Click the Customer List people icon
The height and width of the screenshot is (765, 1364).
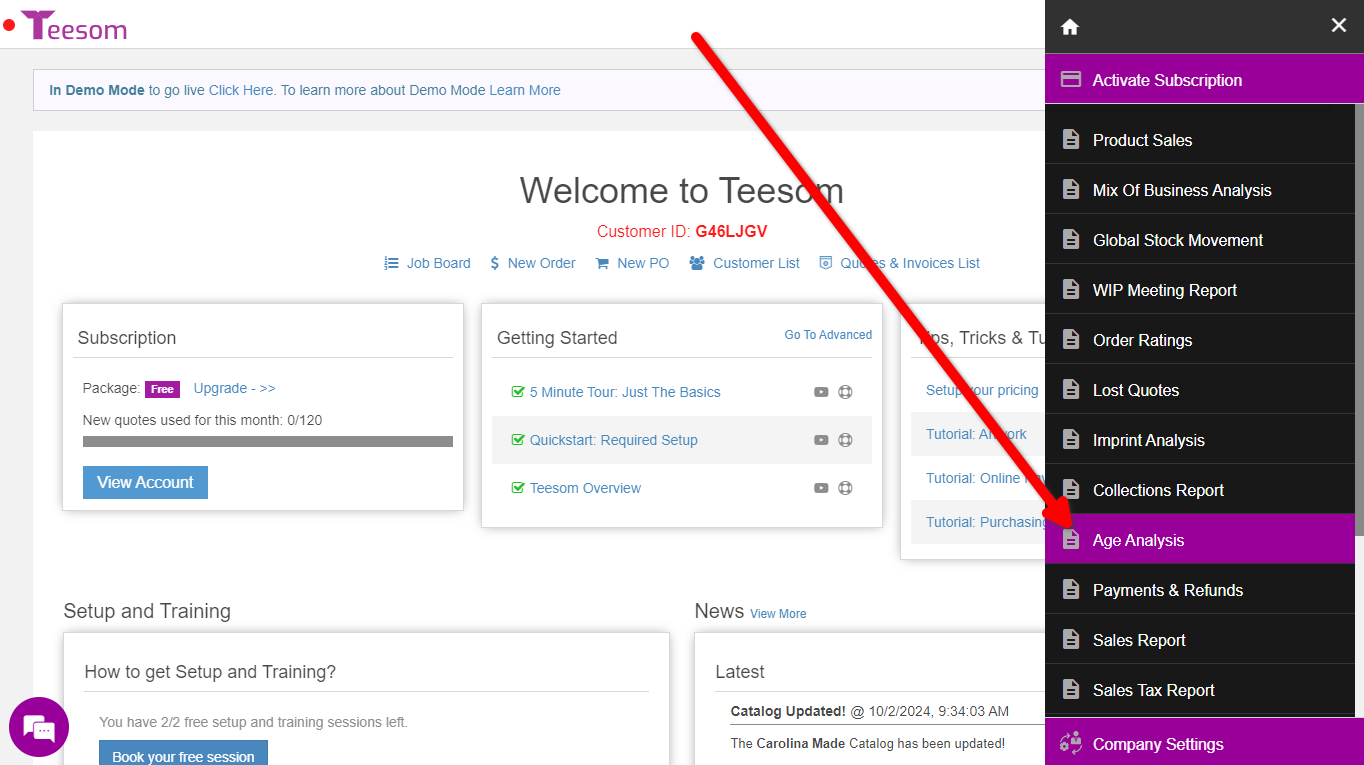pos(697,263)
